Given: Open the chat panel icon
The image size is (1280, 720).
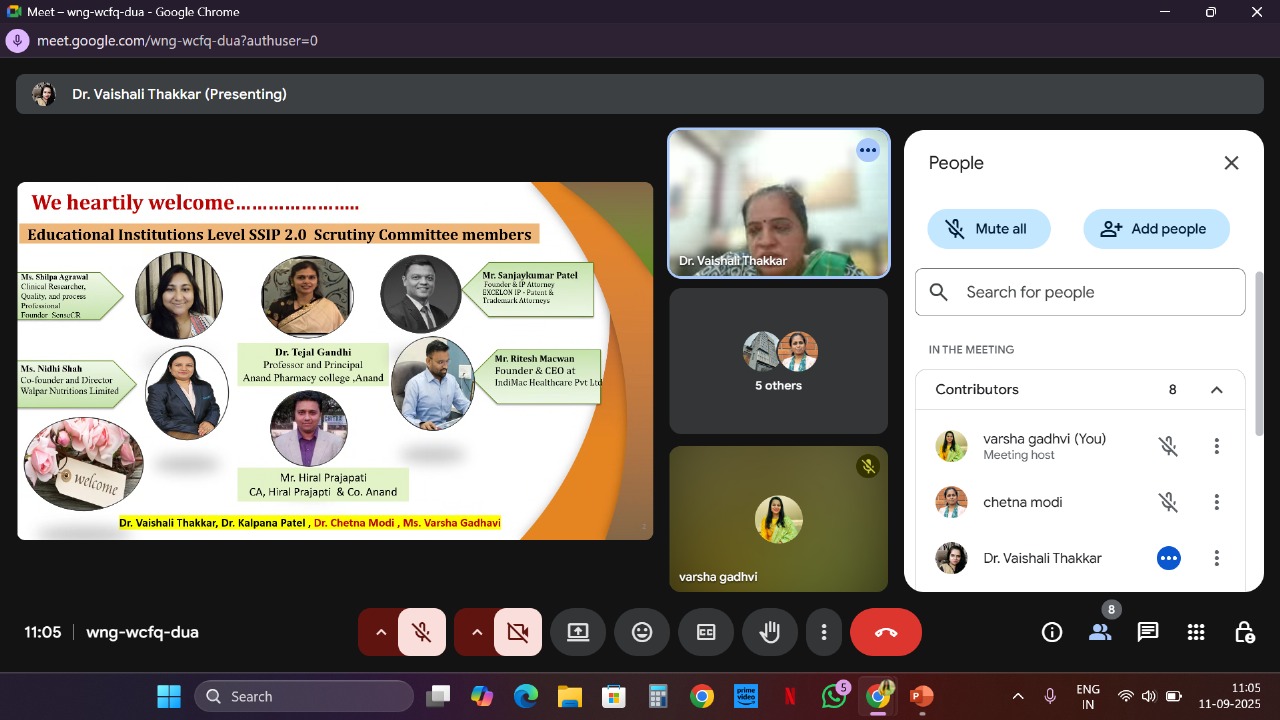Looking at the screenshot, I should [1148, 632].
